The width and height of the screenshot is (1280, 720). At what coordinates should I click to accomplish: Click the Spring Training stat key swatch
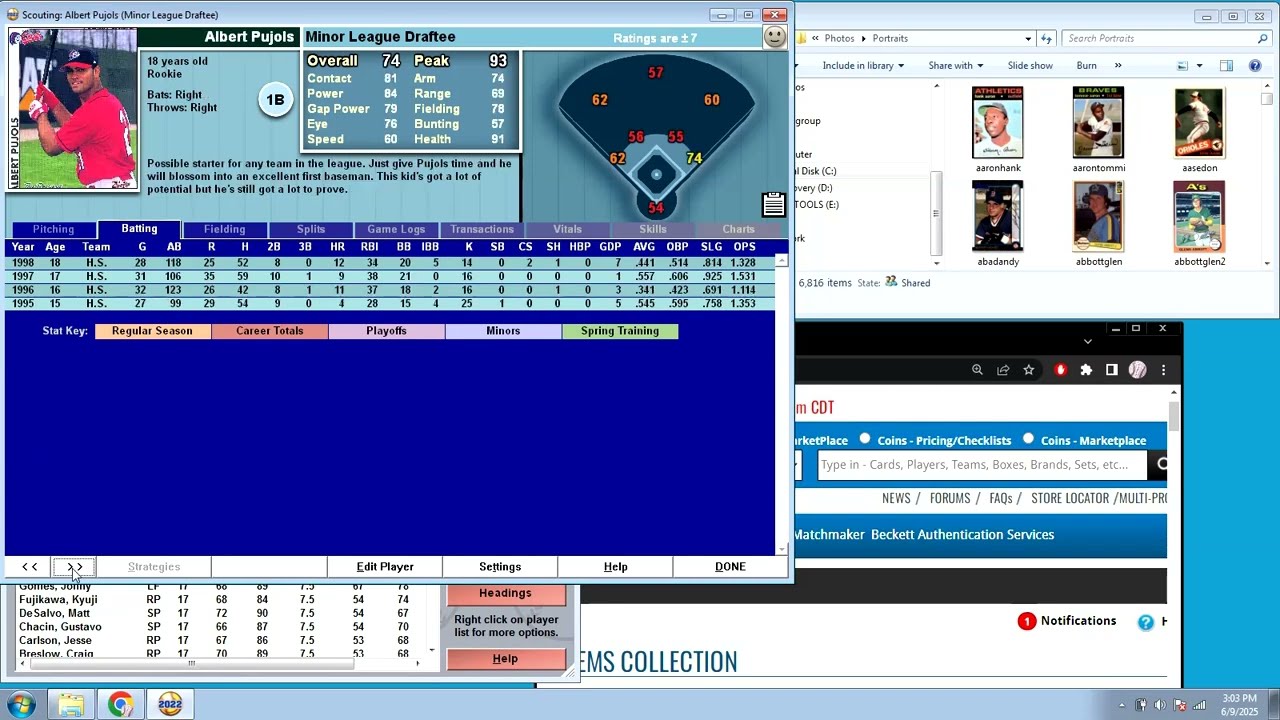[x=620, y=331]
